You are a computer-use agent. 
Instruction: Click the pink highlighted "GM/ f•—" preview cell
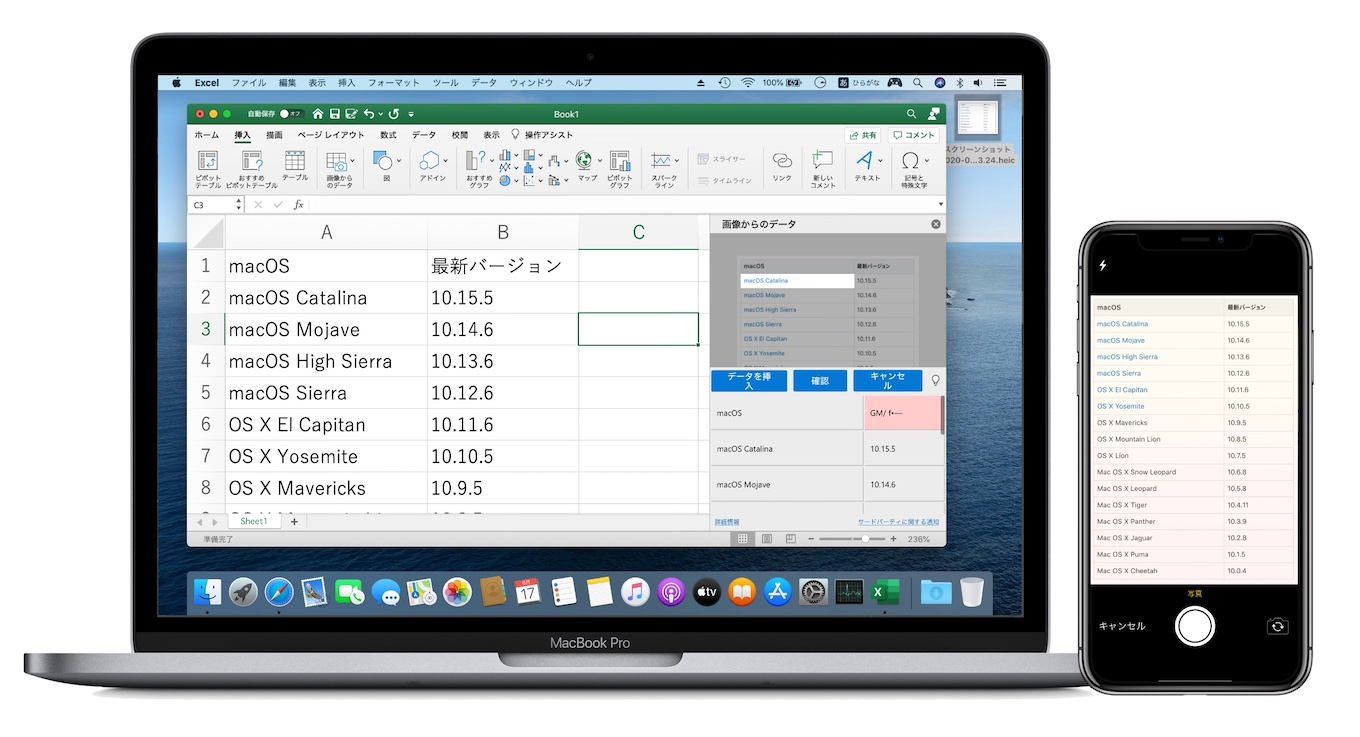click(902, 412)
